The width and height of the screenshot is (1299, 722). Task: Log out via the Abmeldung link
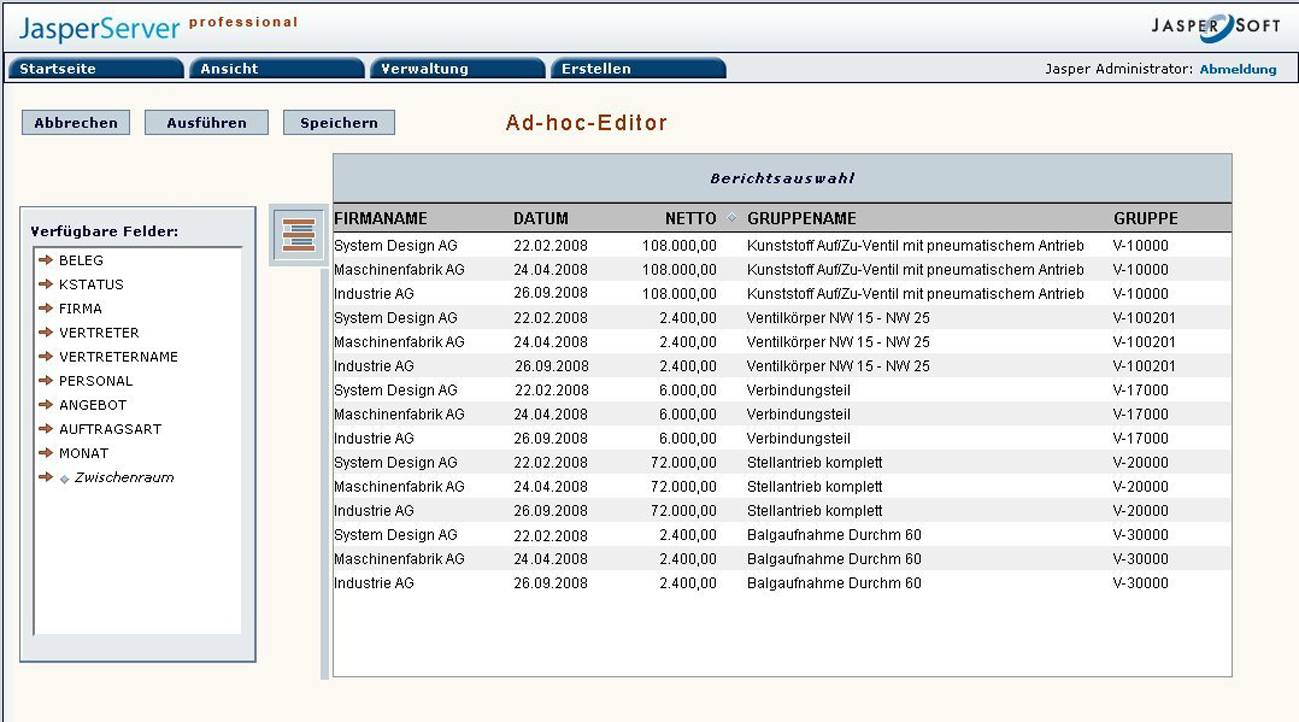1237,69
